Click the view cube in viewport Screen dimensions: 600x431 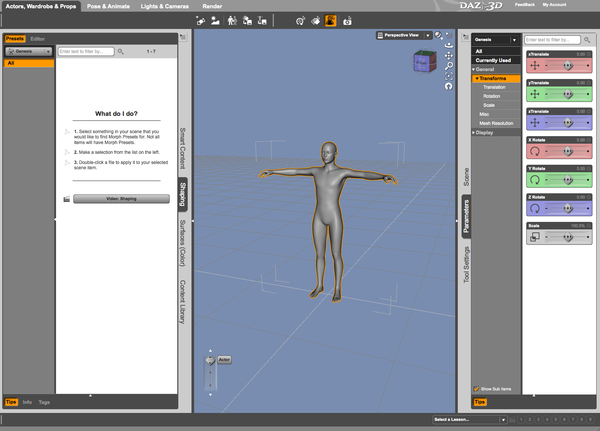click(x=426, y=62)
